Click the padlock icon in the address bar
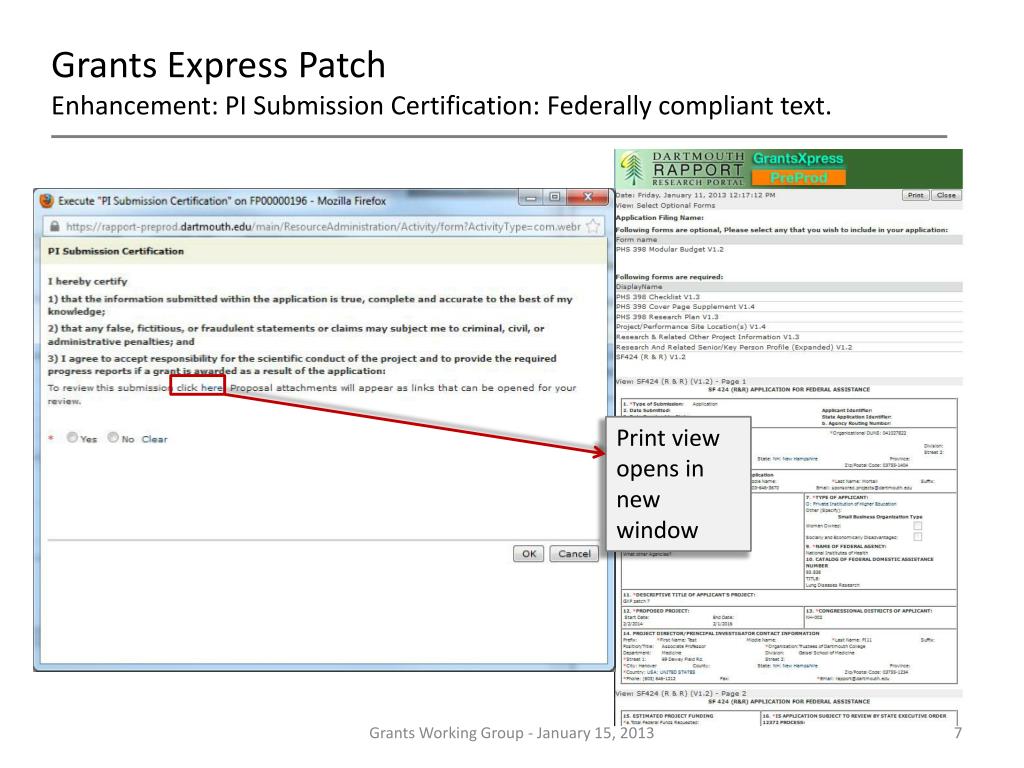Image resolution: width=1024 pixels, height=768 pixels. [55, 227]
